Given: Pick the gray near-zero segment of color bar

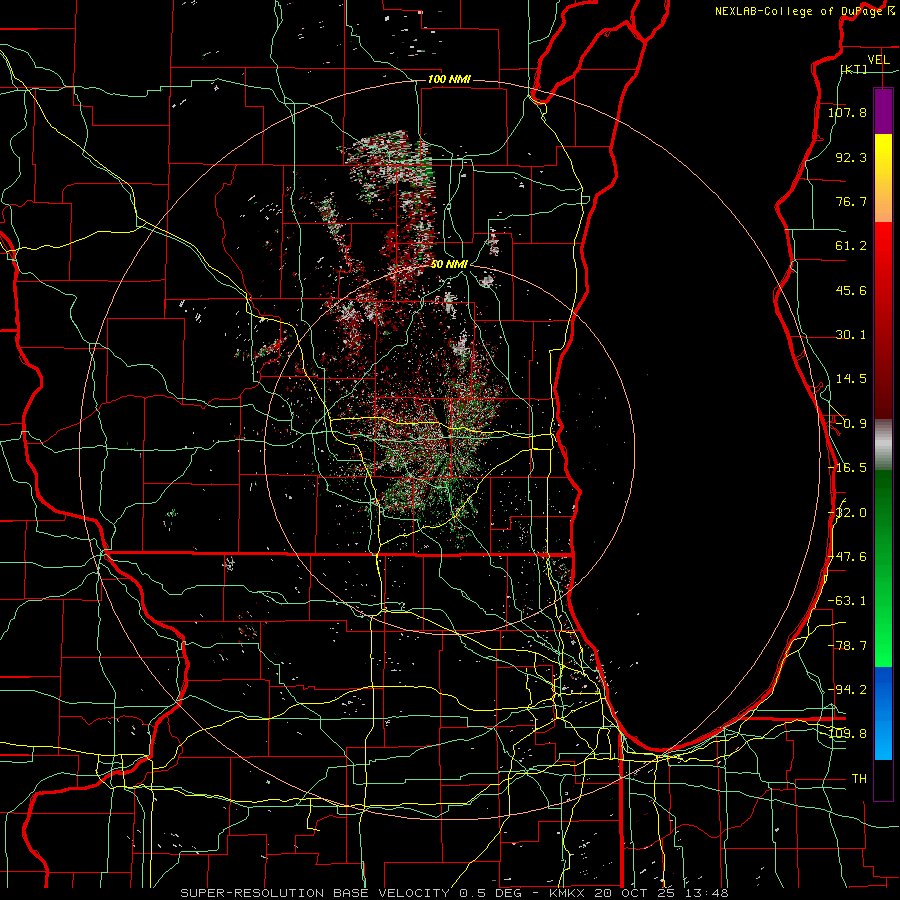Looking at the screenshot, I should [x=883, y=444].
